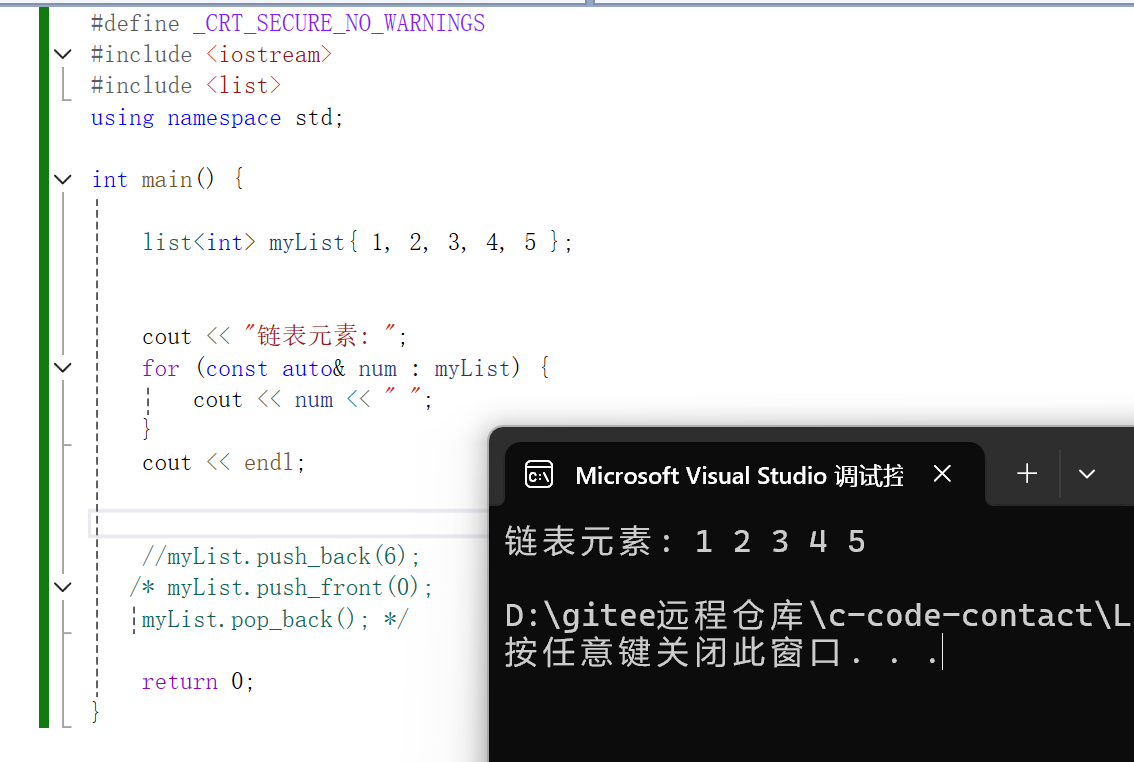Click the 'cout << endl;' line

(223, 463)
